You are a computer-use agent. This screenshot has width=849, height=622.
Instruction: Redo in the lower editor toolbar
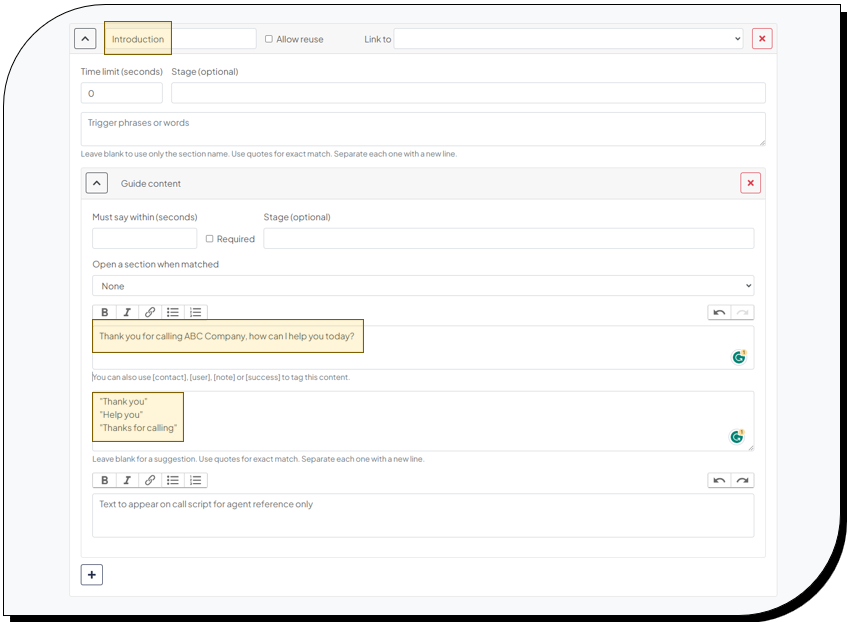(742, 480)
